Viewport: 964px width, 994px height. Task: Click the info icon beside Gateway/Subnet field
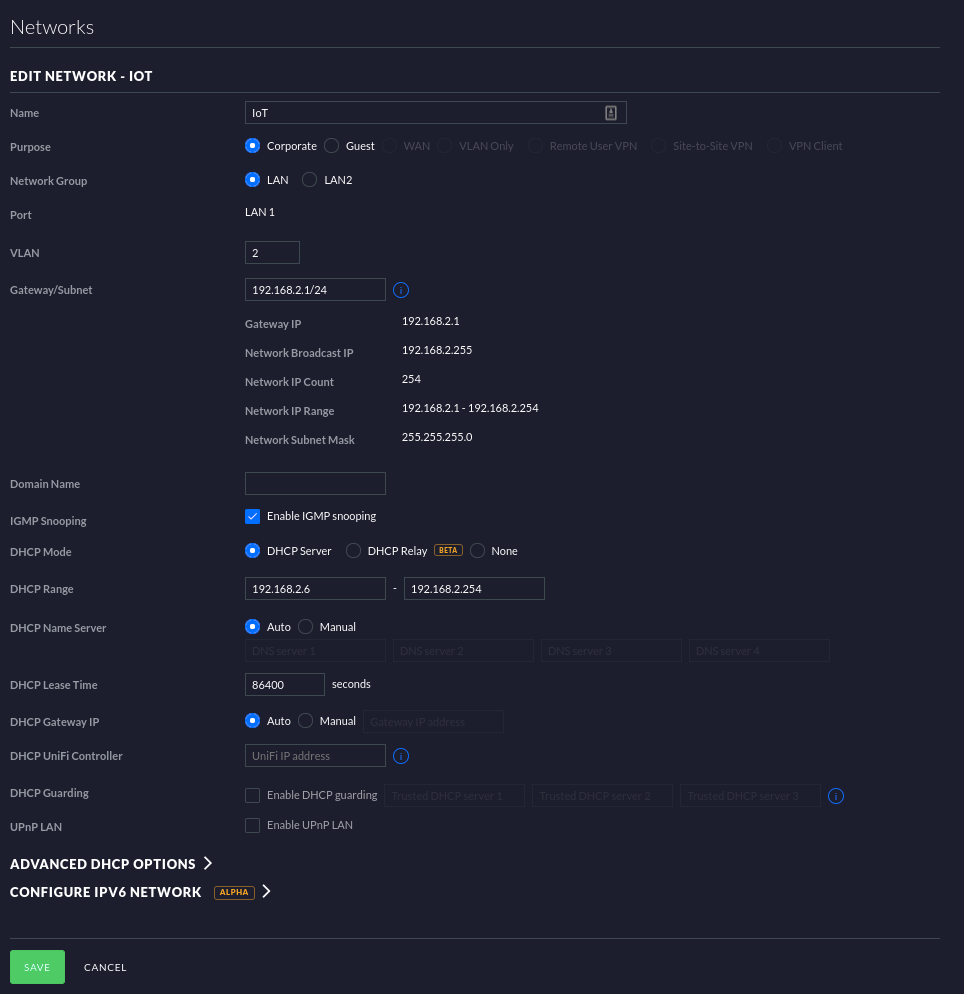coord(401,290)
